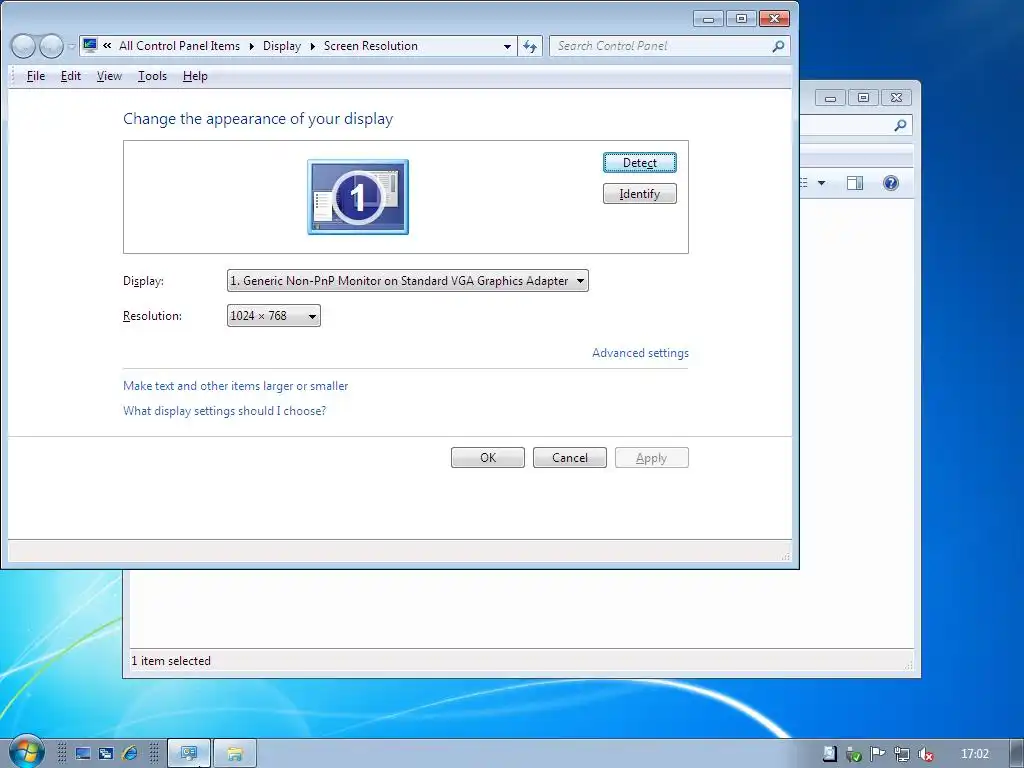The height and width of the screenshot is (768, 1024).
Task: Click the 'Screen Resolution' breadcrumb
Action: tap(370, 46)
